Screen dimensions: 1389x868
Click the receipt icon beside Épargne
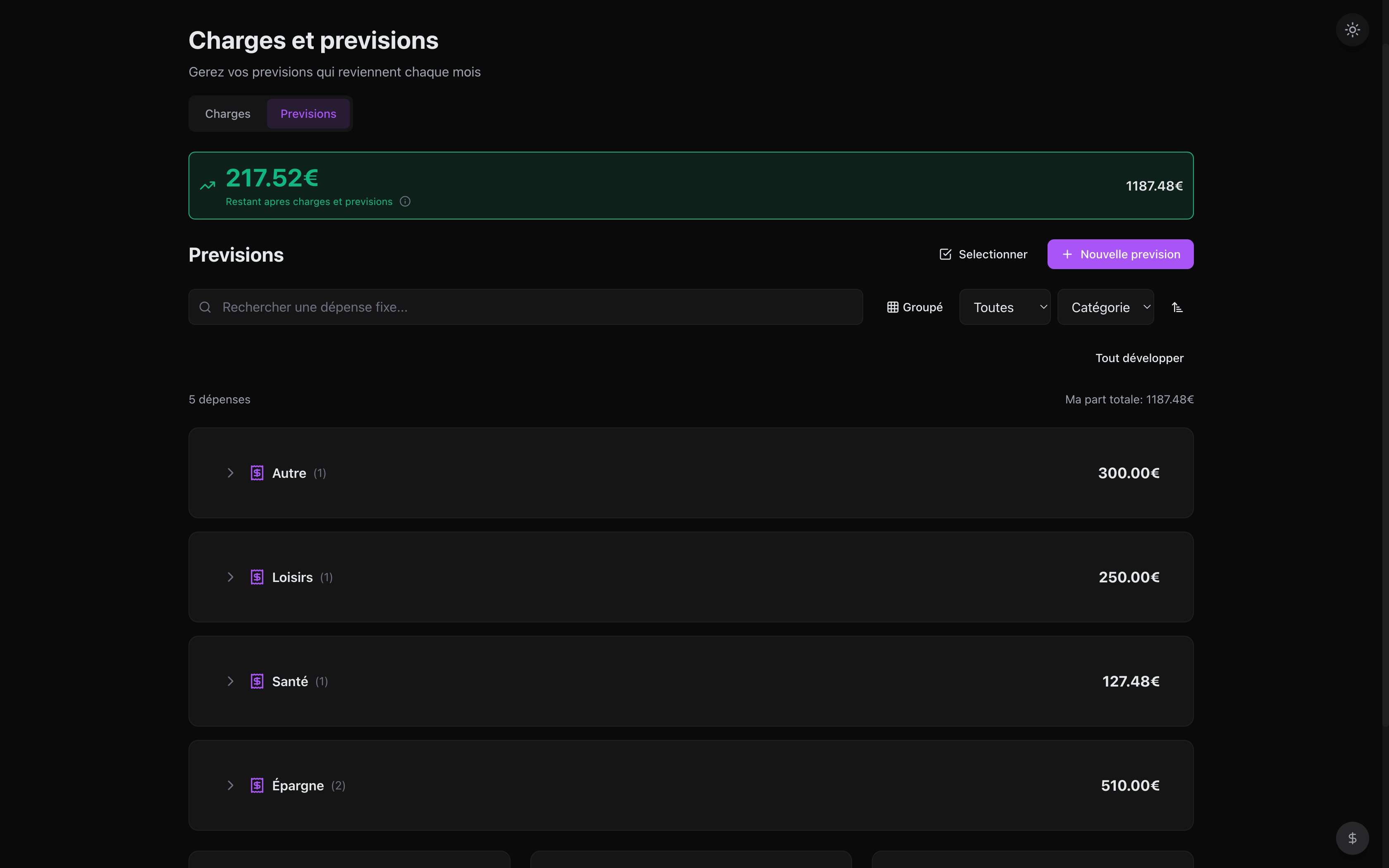click(x=257, y=785)
